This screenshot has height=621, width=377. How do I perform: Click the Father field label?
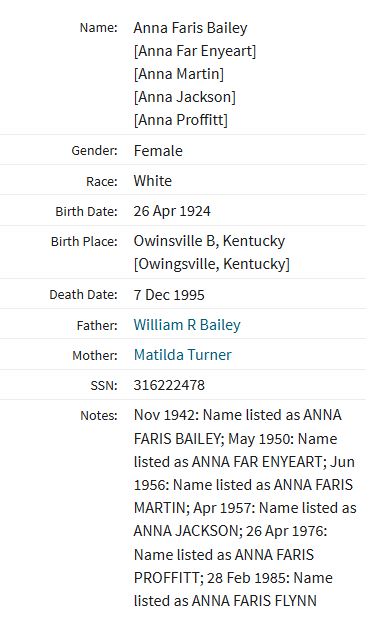pyautogui.click(x=97, y=326)
